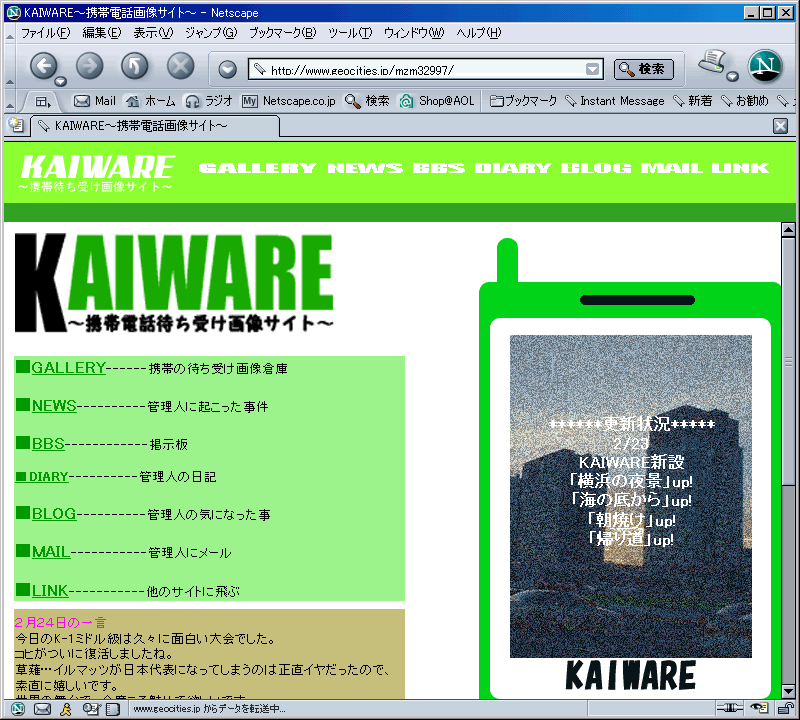Toggle online/offline plug icon in status bar
Viewport: 800px width, 720px height.
[730, 708]
